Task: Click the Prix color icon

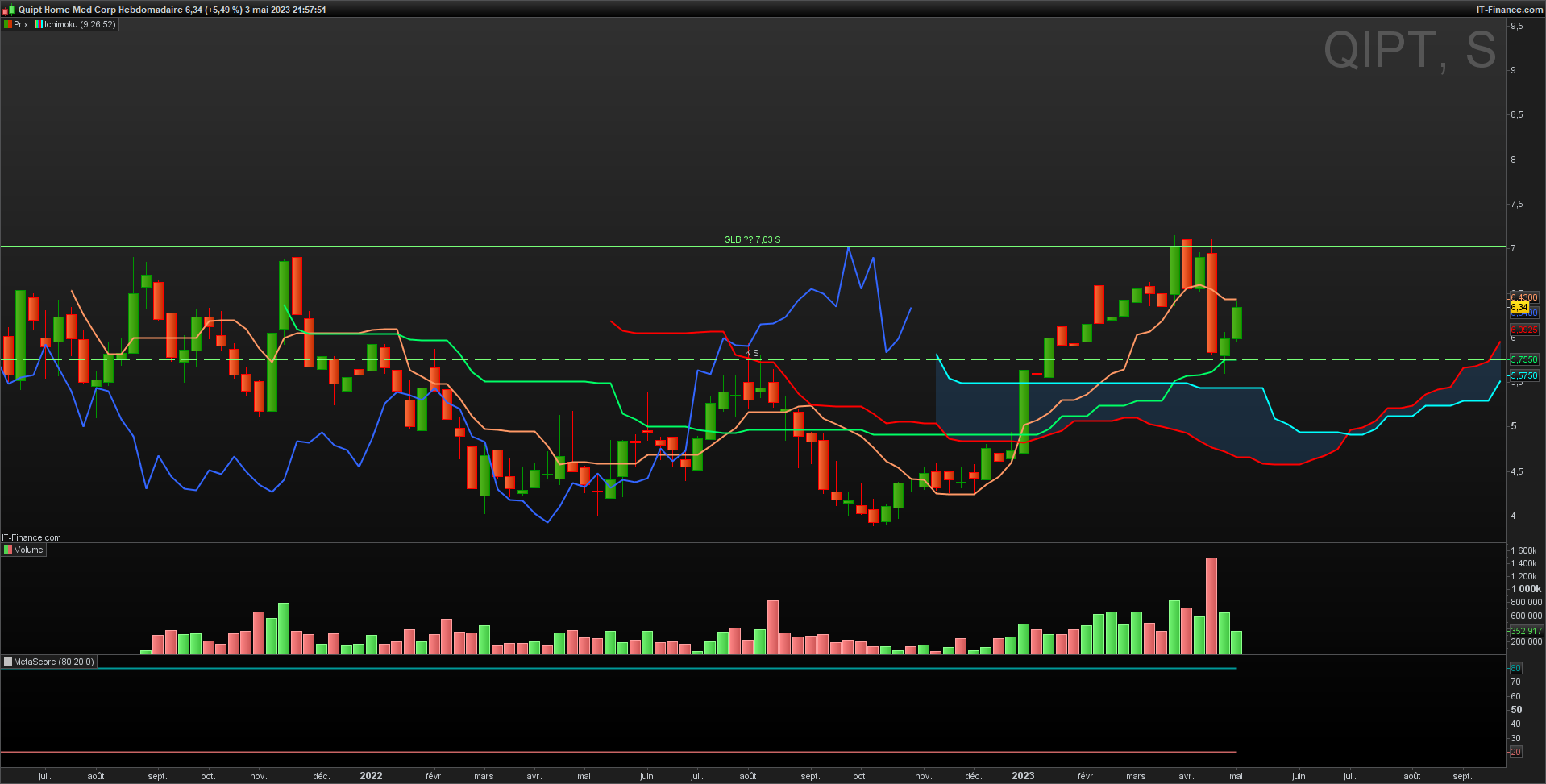Action: coord(8,24)
